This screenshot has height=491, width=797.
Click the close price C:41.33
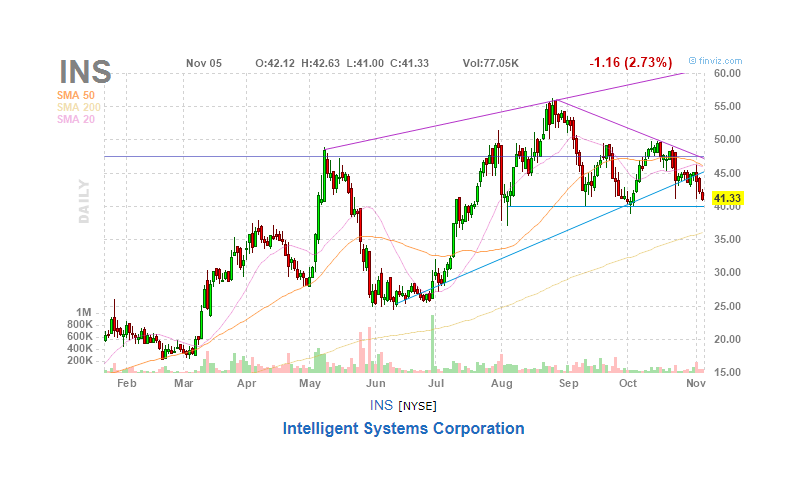point(409,63)
